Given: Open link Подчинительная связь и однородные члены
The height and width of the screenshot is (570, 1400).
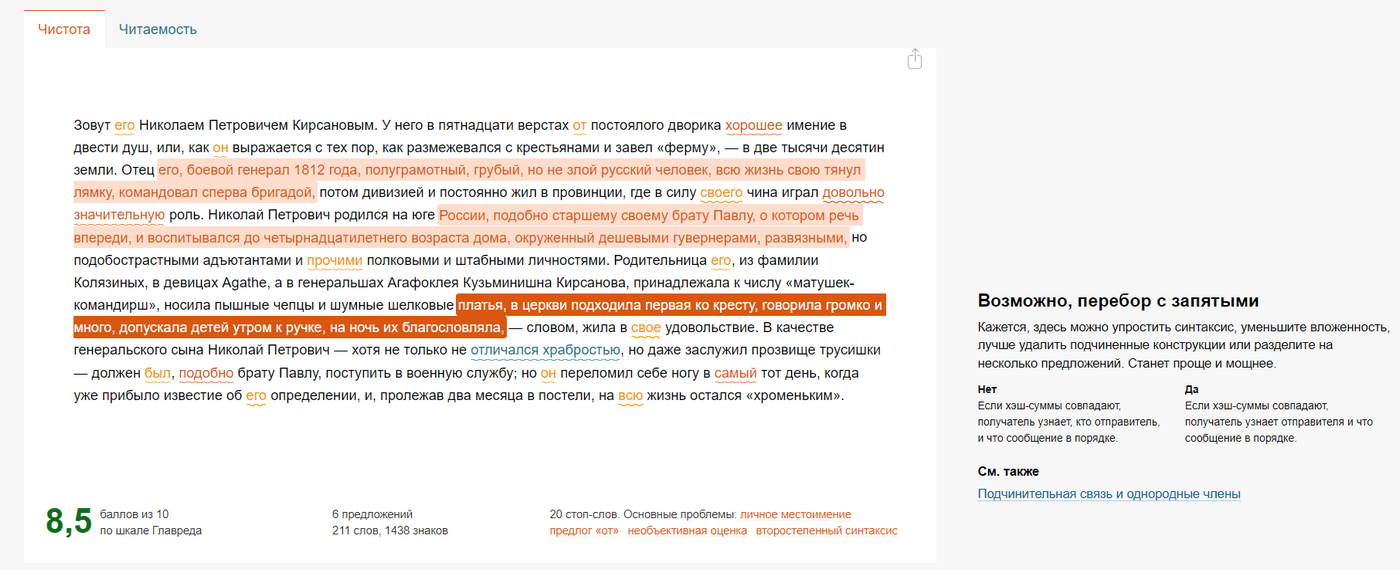Looking at the screenshot, I should 1109,493.
